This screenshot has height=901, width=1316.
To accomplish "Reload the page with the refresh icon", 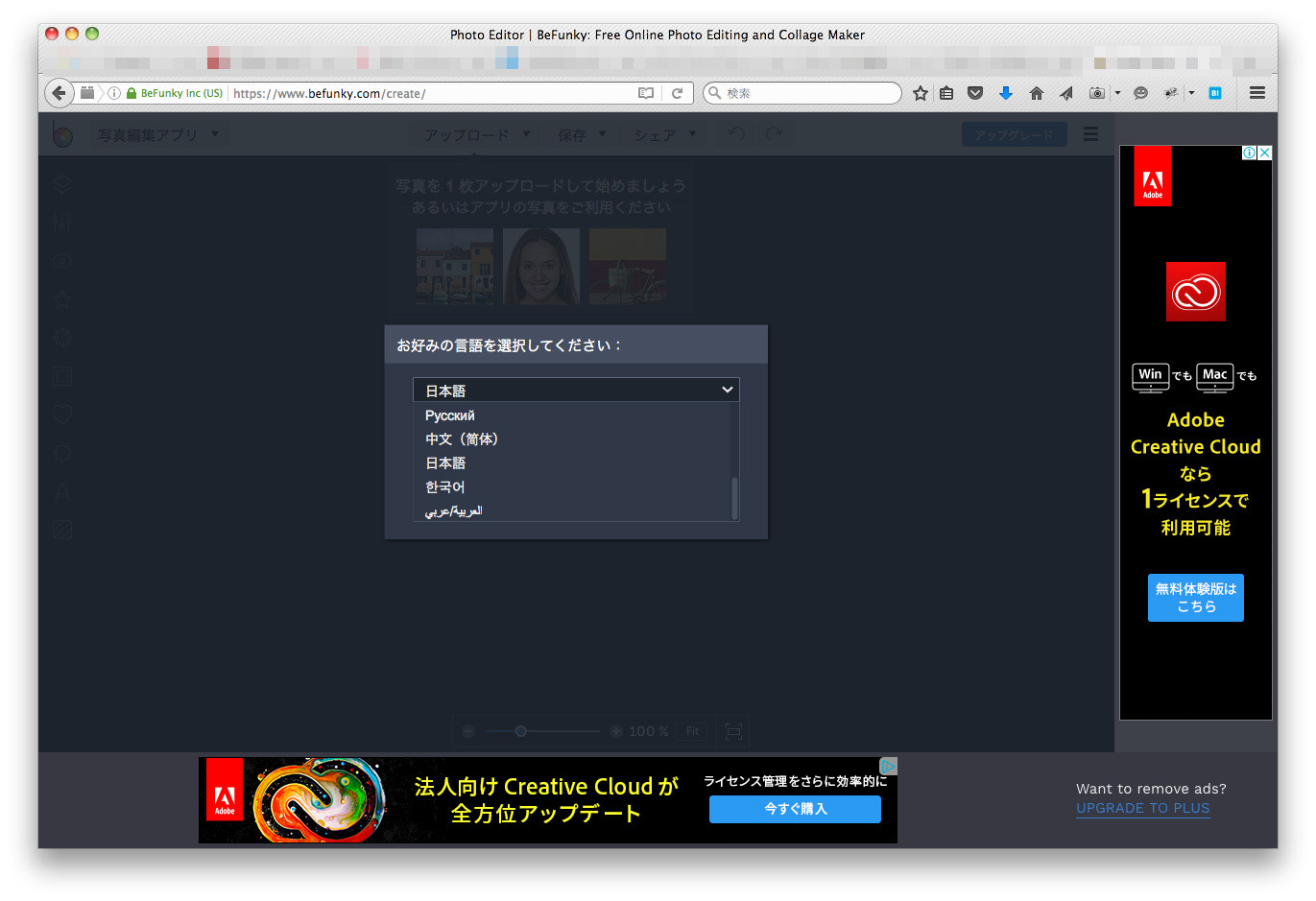I will pos(677,93).
